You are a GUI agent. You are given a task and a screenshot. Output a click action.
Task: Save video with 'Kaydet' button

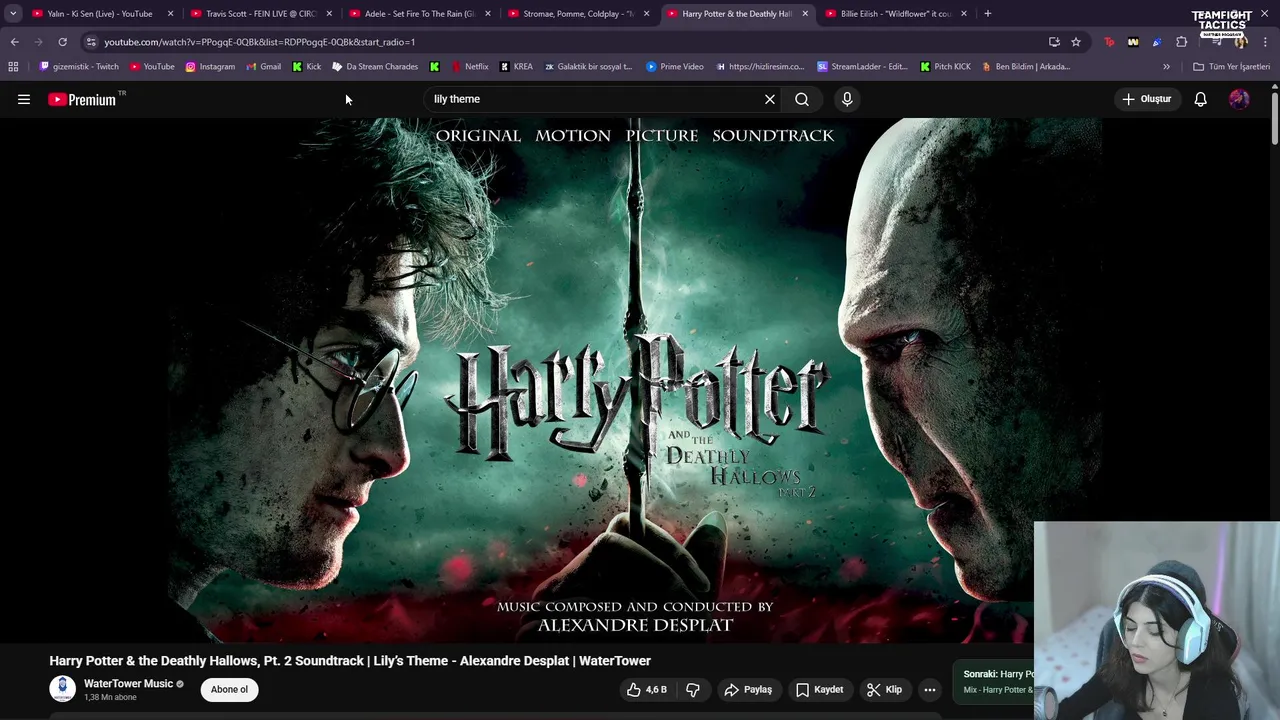pyautogui.click(x=819, y=689)
